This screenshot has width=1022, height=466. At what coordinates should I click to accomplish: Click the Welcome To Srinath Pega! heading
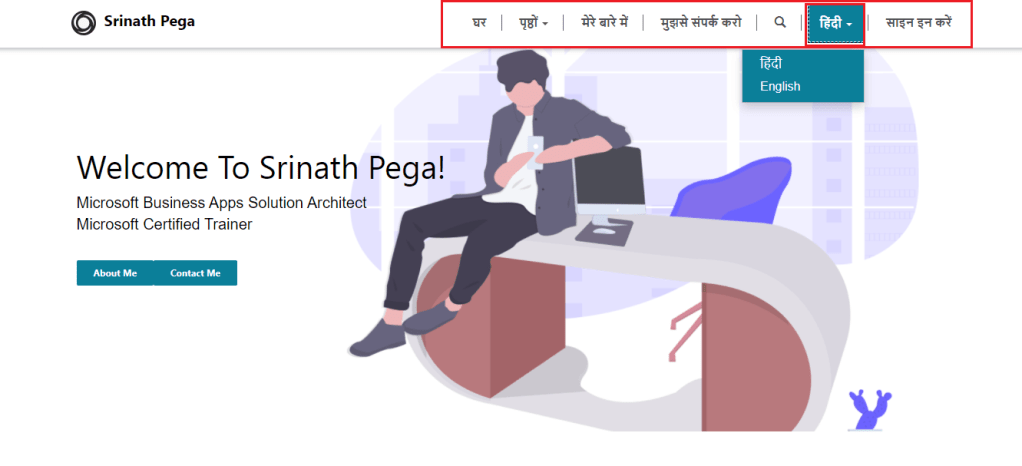(x=261, y=167)
